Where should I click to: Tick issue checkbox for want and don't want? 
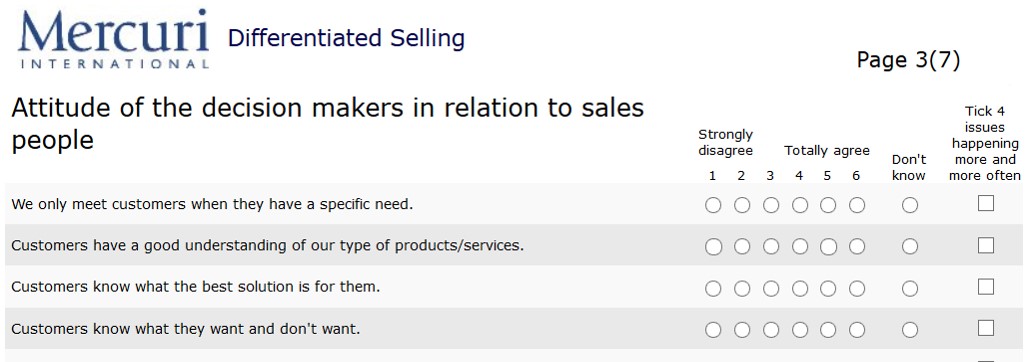point(985,328)
